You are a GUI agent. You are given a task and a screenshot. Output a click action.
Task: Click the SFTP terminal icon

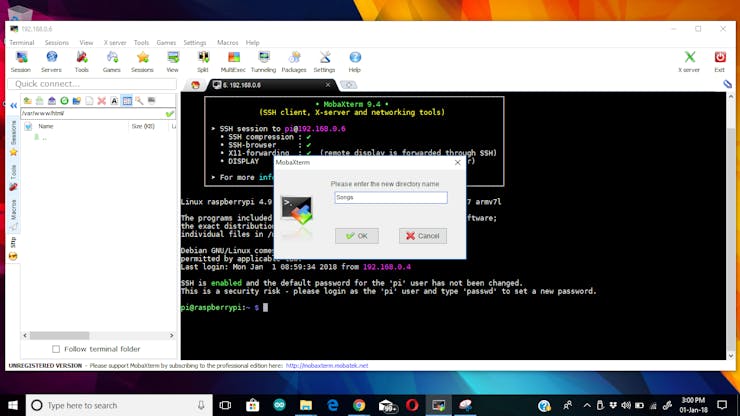[x=151, y=101]
